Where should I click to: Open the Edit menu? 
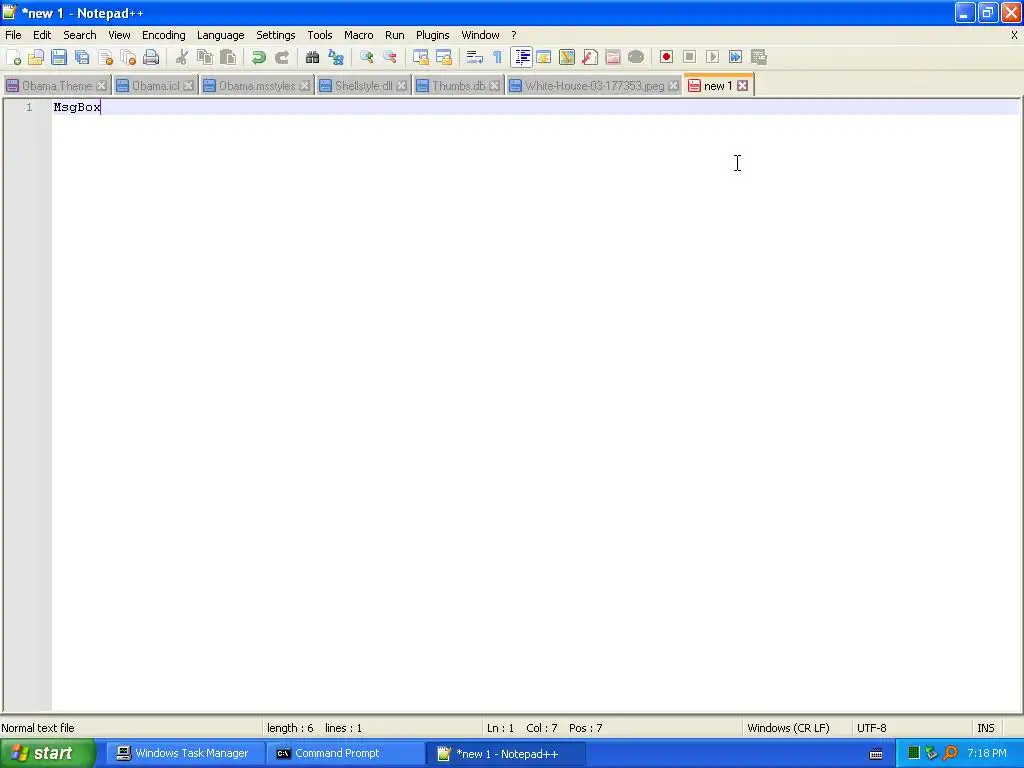(42, 35)
